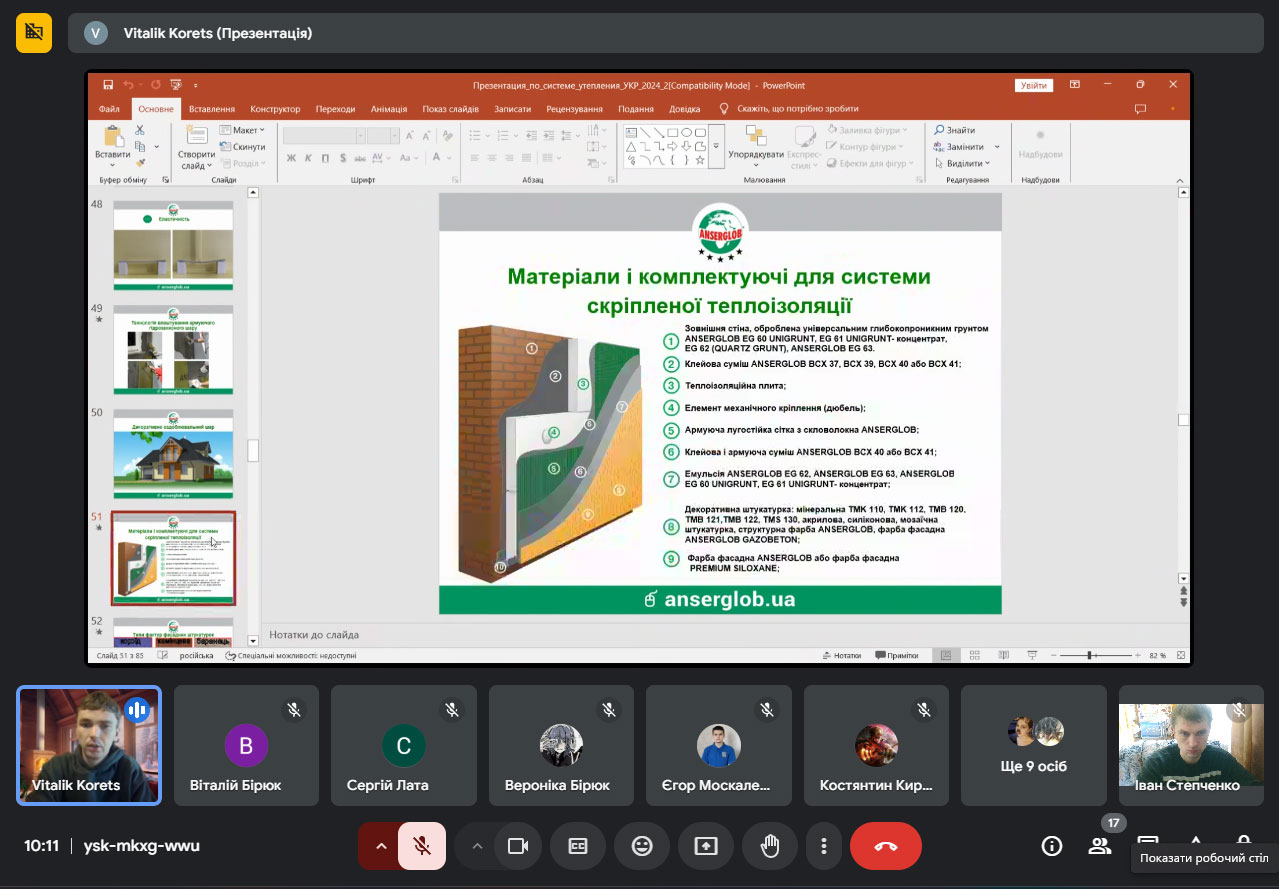The image size is (1279, 889).
Task: Click the Скинути reset button
Action: click(x=241, y=146)
